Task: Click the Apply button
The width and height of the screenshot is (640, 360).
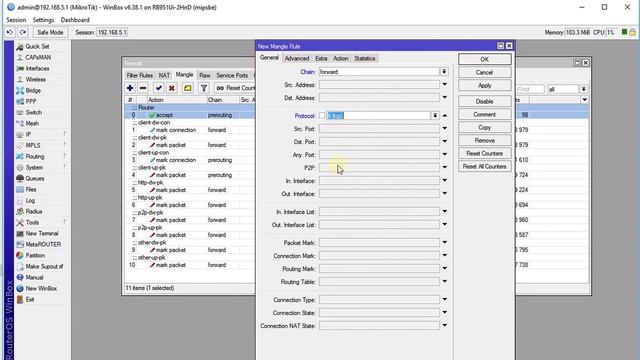Action: [x=484, y=86]
